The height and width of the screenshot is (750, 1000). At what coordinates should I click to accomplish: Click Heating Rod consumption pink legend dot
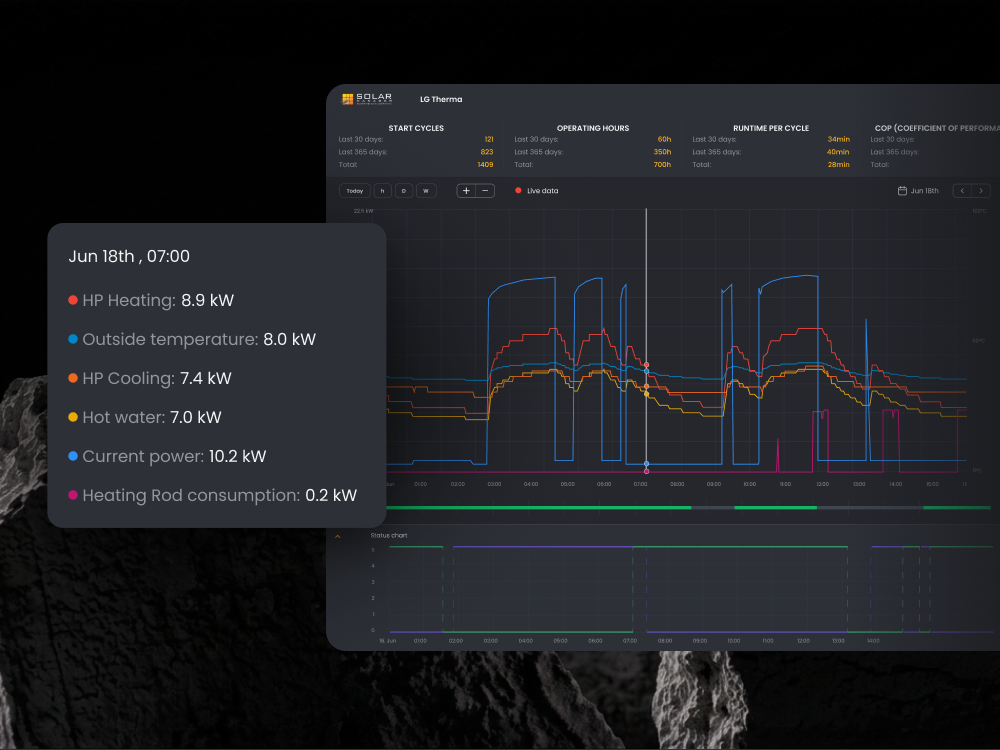click(73, 495)
